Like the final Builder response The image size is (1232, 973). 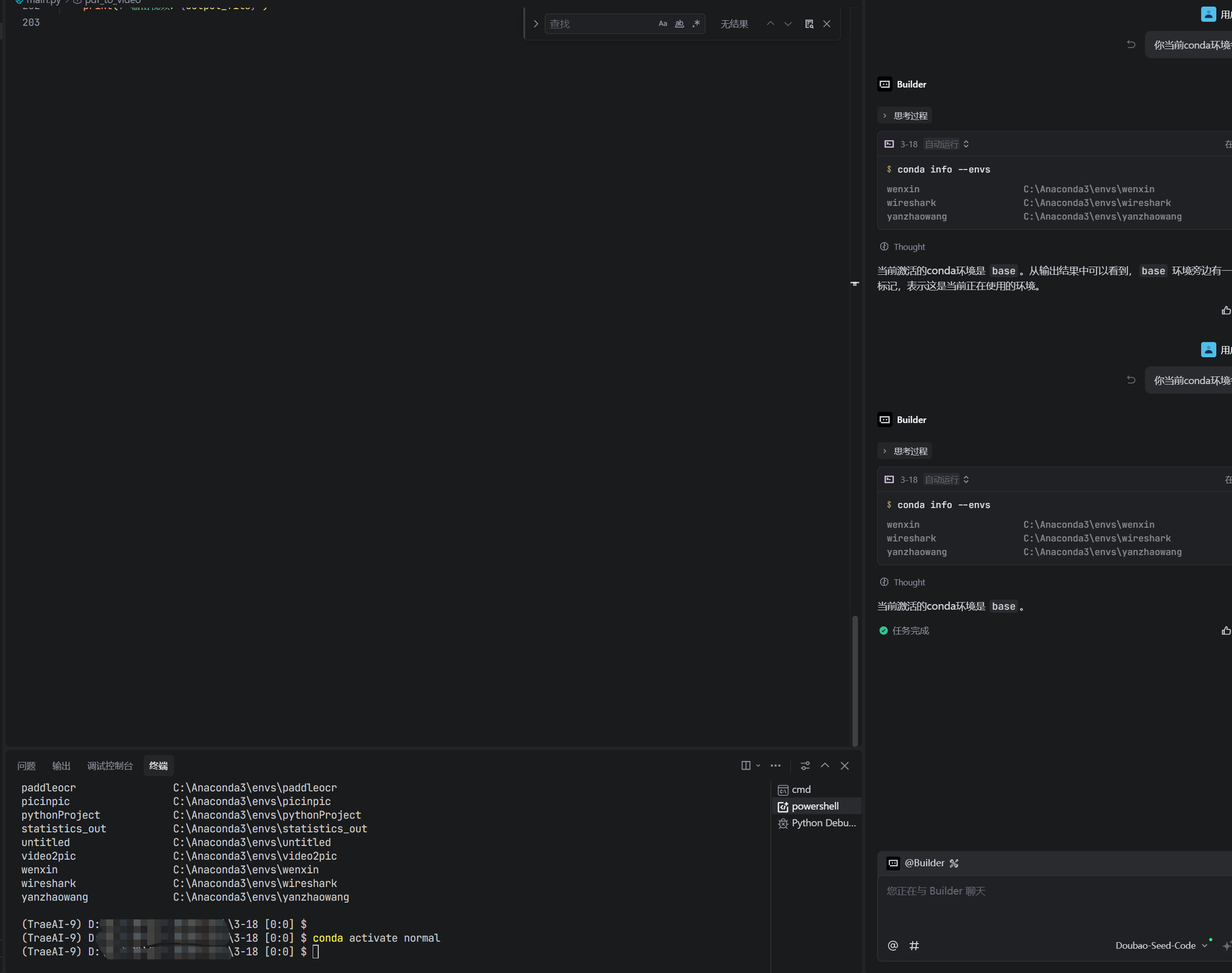pos(1226,630)
